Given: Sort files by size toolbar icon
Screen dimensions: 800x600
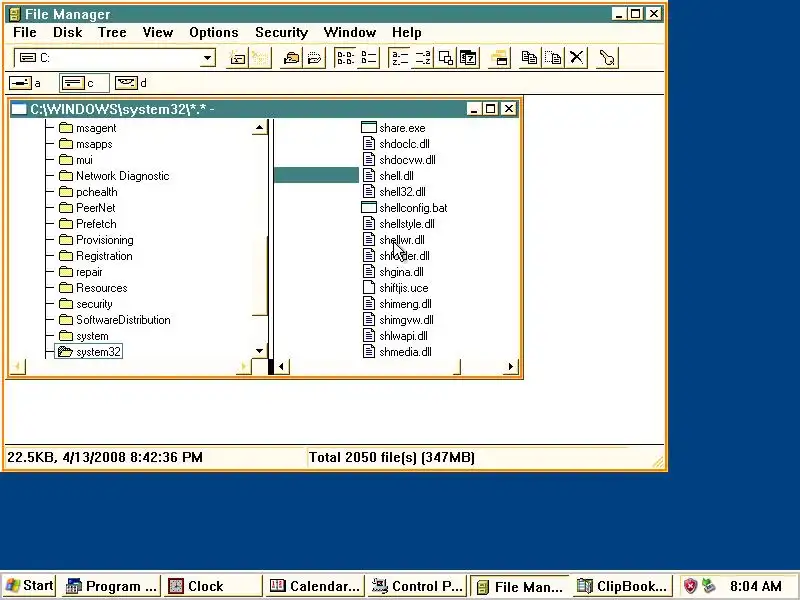Looking at the screenshot, I should point(445,58).
